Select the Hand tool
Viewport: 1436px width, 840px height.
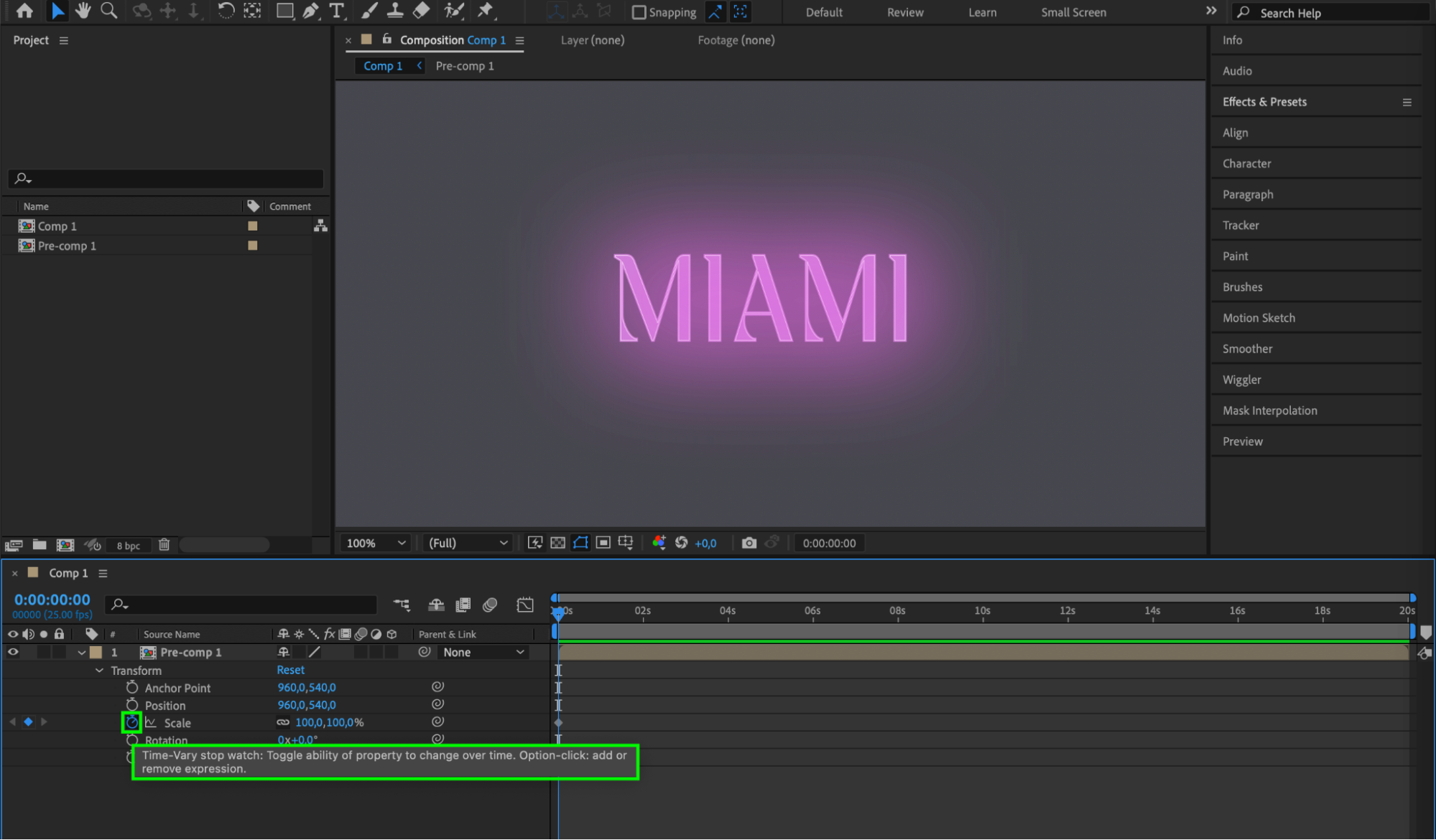pos(83,11)
